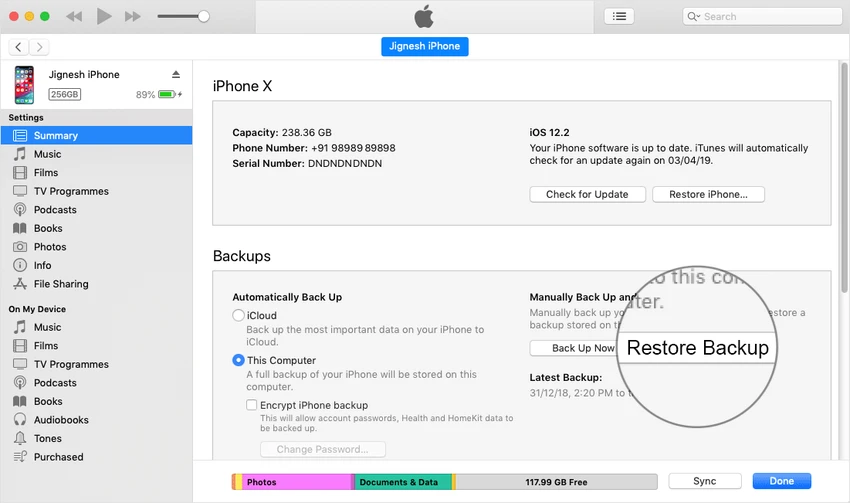Open Podcasts under Settings sidebar
The width and height of the screenshot is (850, 503).
55,210
